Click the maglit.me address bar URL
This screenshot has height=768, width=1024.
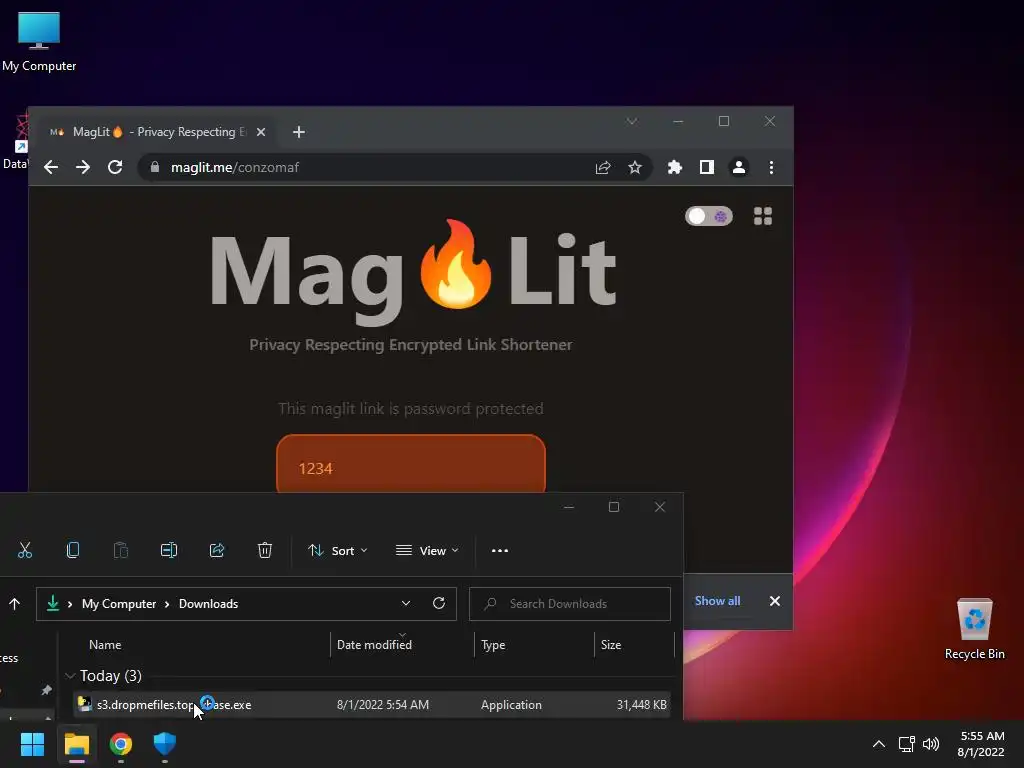tap(234, 168)
